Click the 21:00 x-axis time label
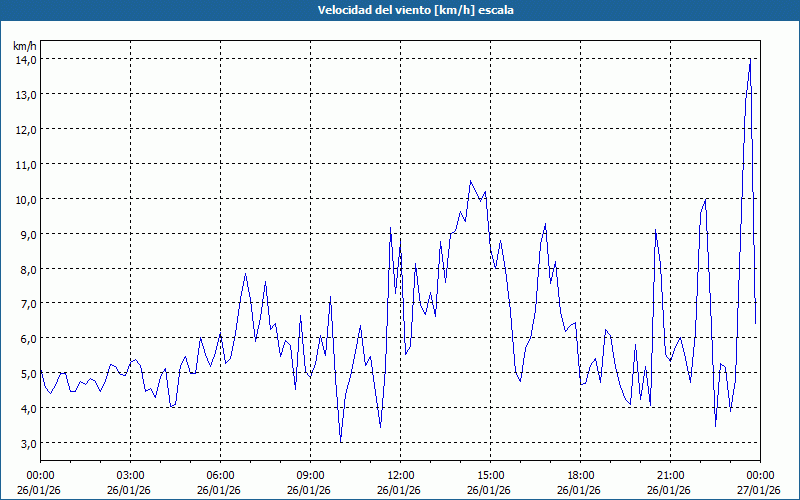Image resolution: width=800 pixels, height=500 pixels. (670, 475)
